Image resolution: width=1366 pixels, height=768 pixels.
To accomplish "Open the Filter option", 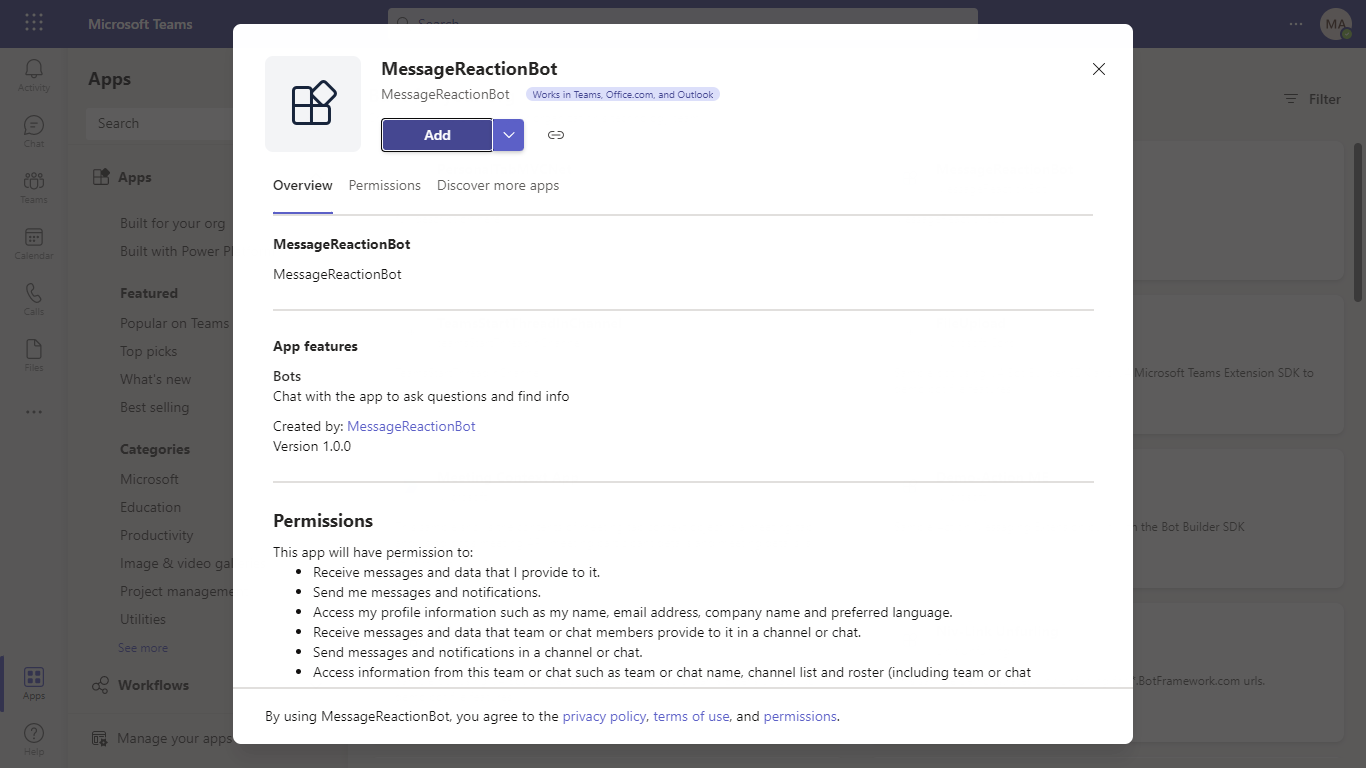I will pos(1312,99).
